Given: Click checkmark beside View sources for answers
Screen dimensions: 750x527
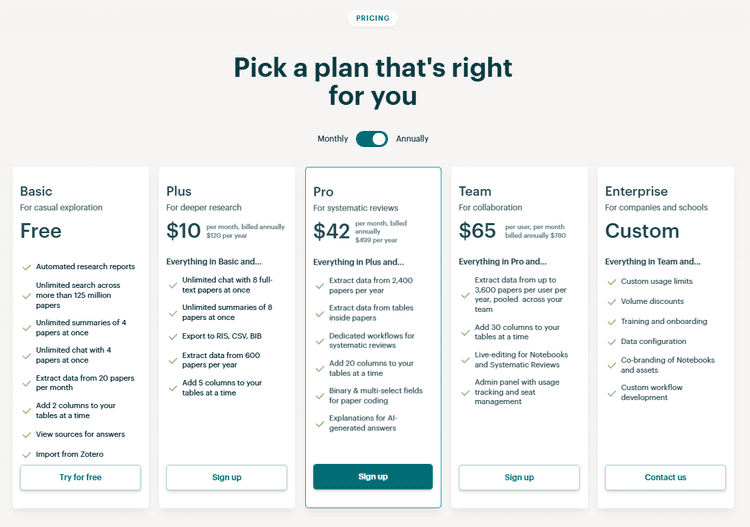Looking at the screenshot, I should coord(27,434).
